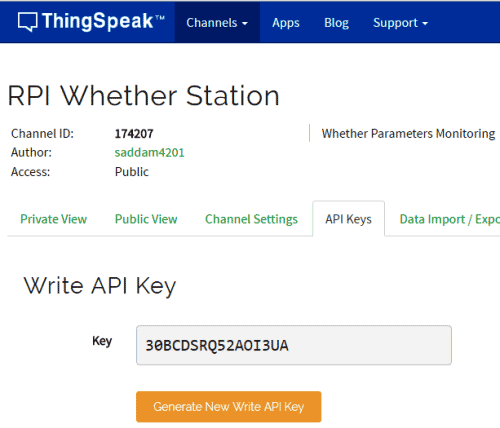Viewport: 500px width, 428px height.
Task: Switch to the Public View tab
Action: tap(146, 219)
